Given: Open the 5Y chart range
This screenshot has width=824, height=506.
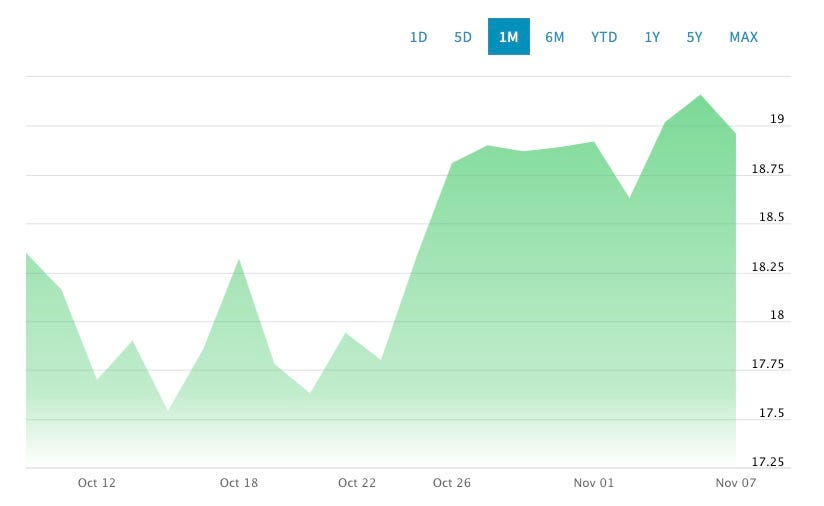Looking at the screenshot, I should click(694, 37).
